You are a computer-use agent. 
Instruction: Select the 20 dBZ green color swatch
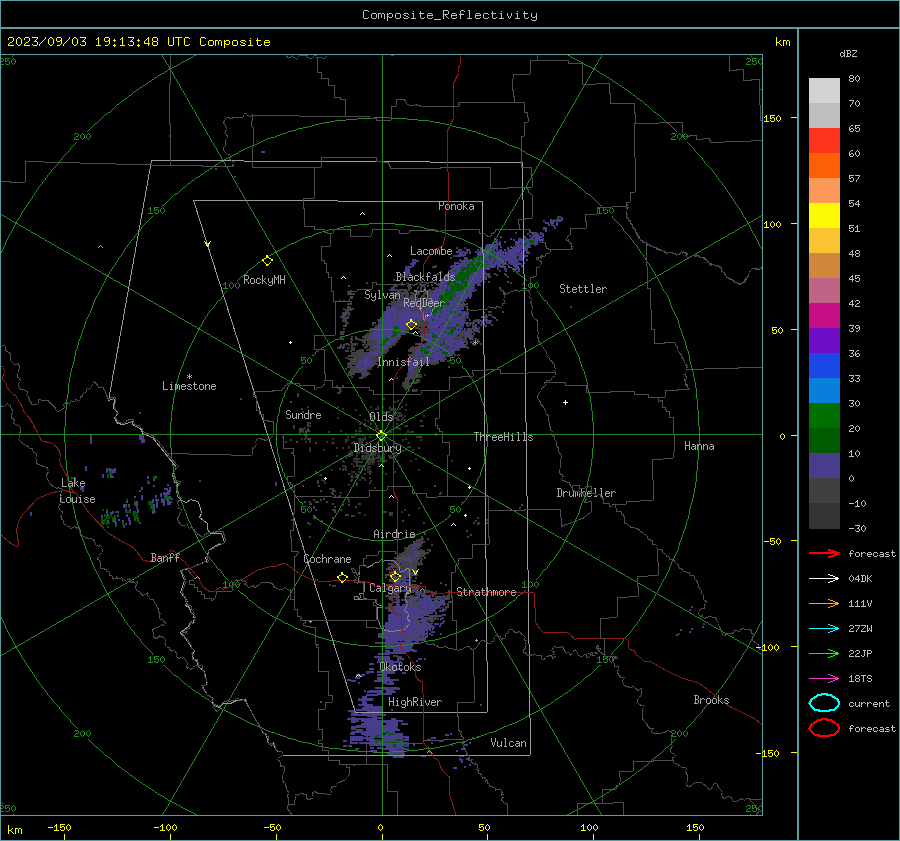pyautogui.click(x=824, y=416)
